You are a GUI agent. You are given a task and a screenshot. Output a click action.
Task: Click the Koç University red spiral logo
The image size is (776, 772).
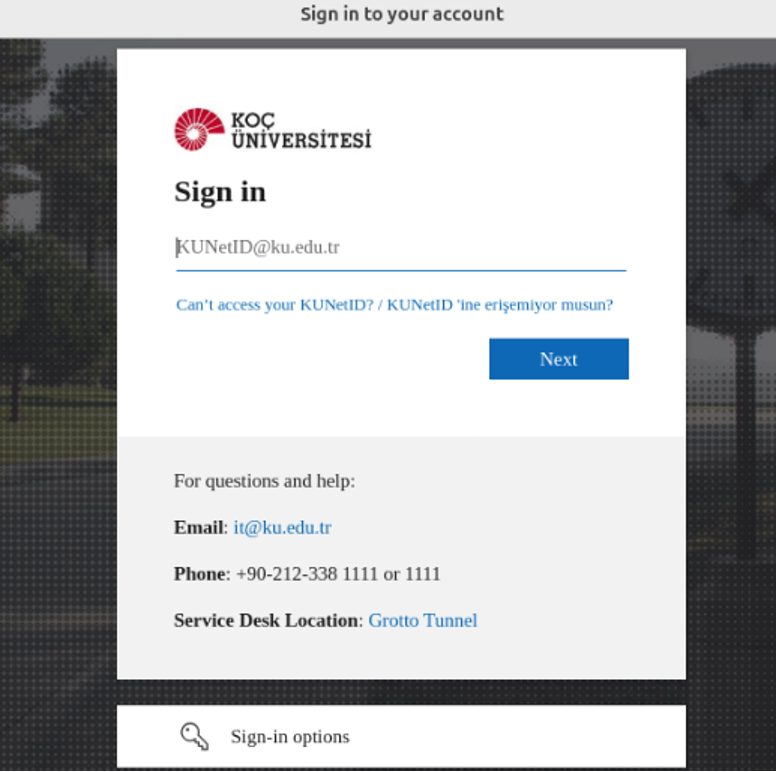pyautogui.click(x=199, y=129)
